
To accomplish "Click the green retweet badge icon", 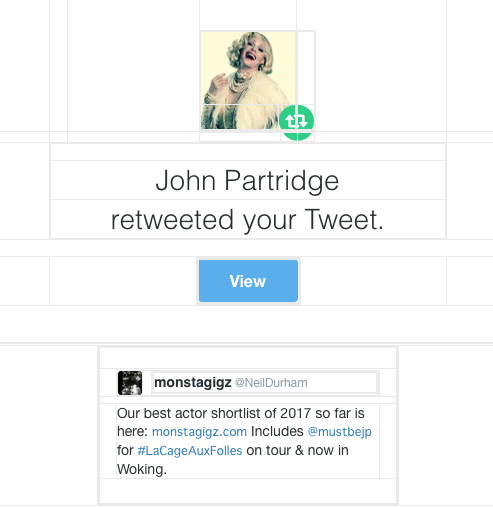I will [x=296, y=122].
